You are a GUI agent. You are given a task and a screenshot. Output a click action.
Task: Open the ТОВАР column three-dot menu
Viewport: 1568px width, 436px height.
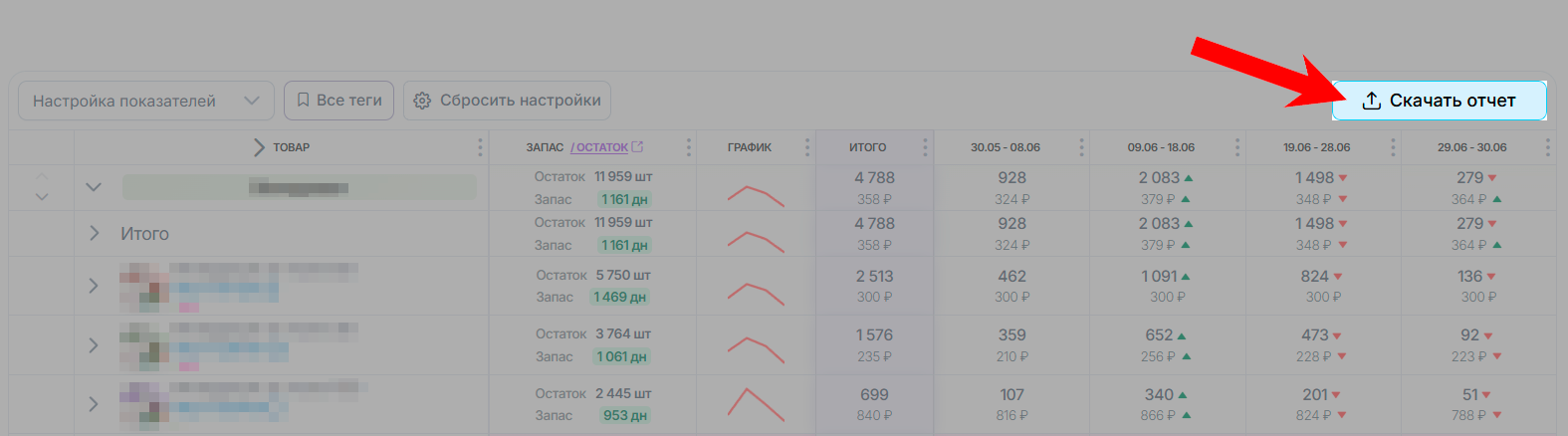[480, 147]
